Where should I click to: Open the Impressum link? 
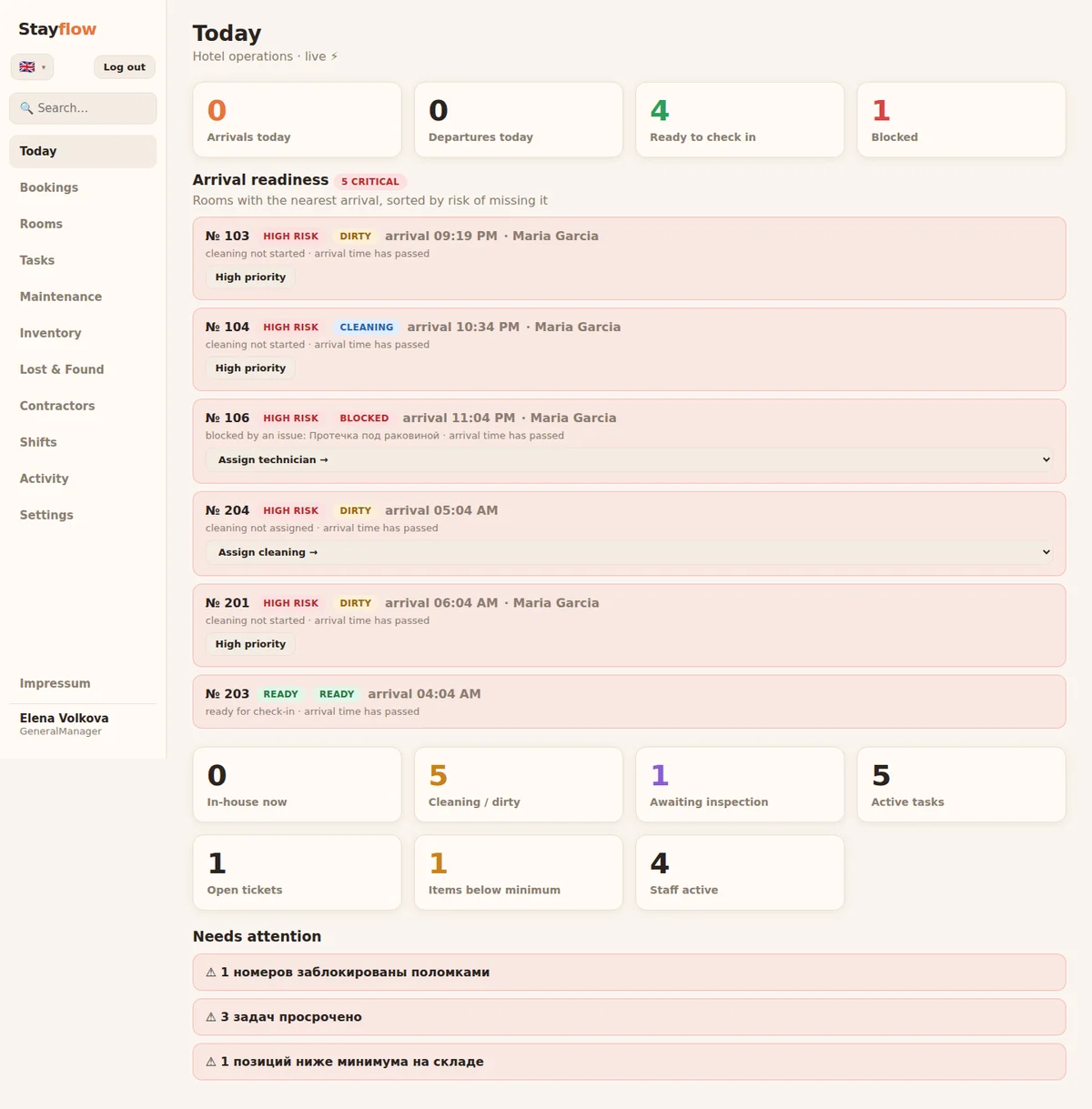83,683
